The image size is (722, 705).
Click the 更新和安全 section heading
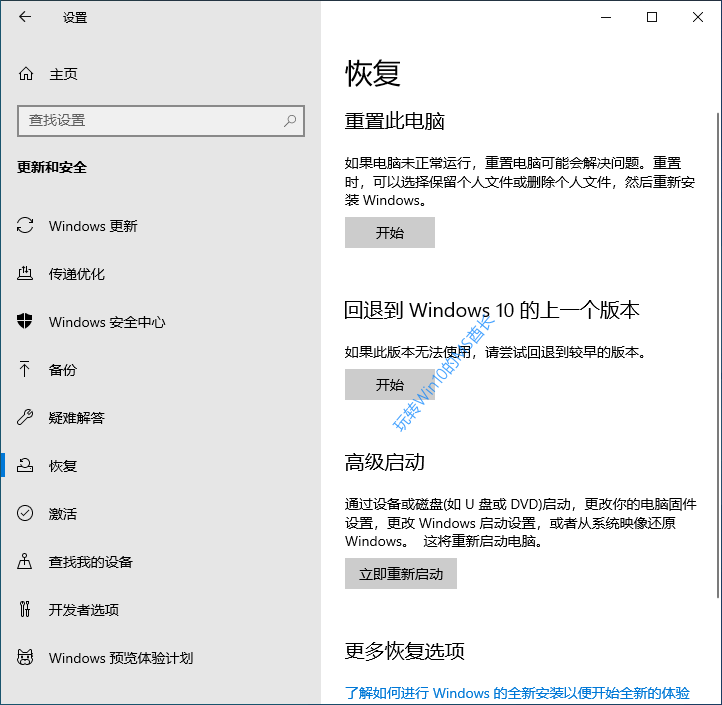52,167
